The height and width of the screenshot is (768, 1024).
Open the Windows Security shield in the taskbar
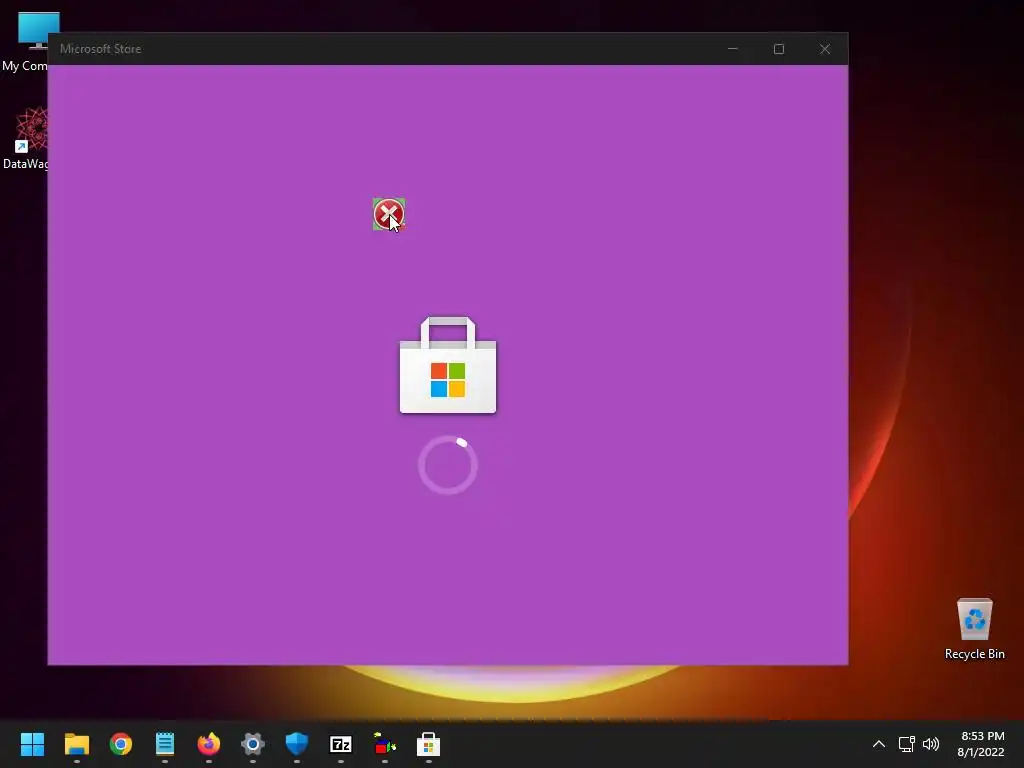(x=296, y=744)
